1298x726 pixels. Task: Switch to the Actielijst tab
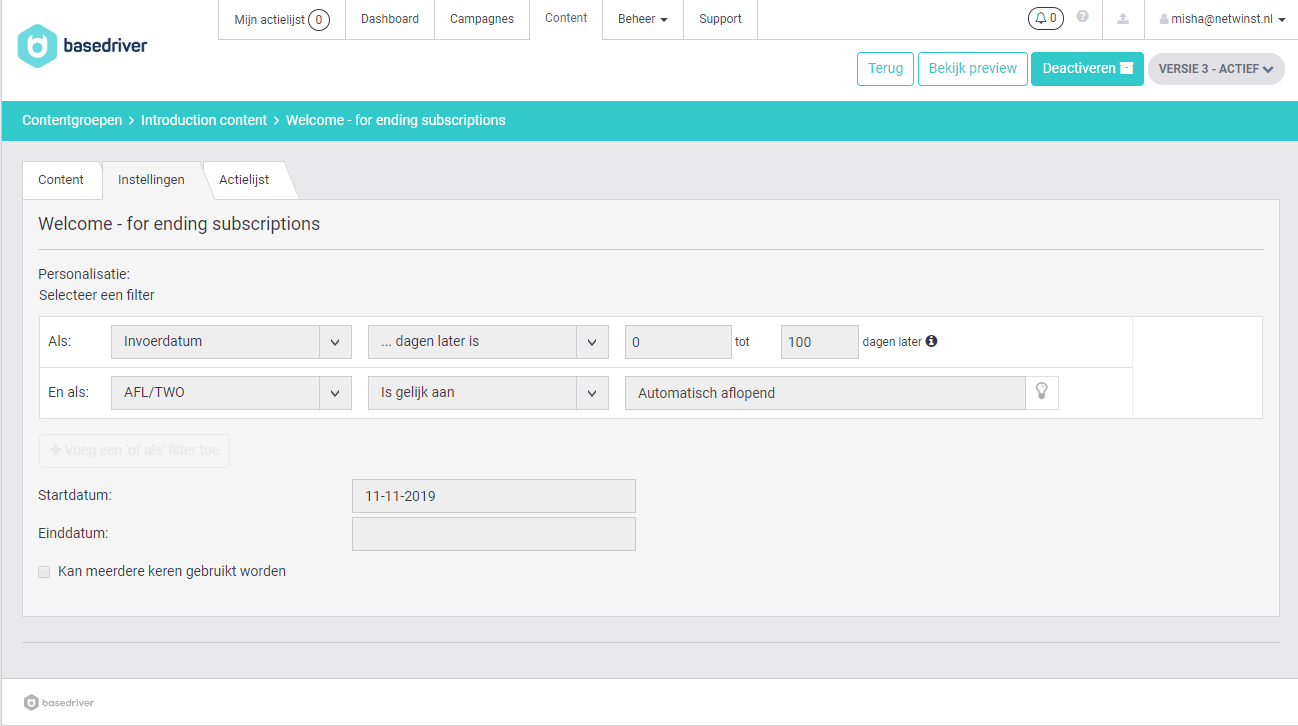tap(244, 180)
